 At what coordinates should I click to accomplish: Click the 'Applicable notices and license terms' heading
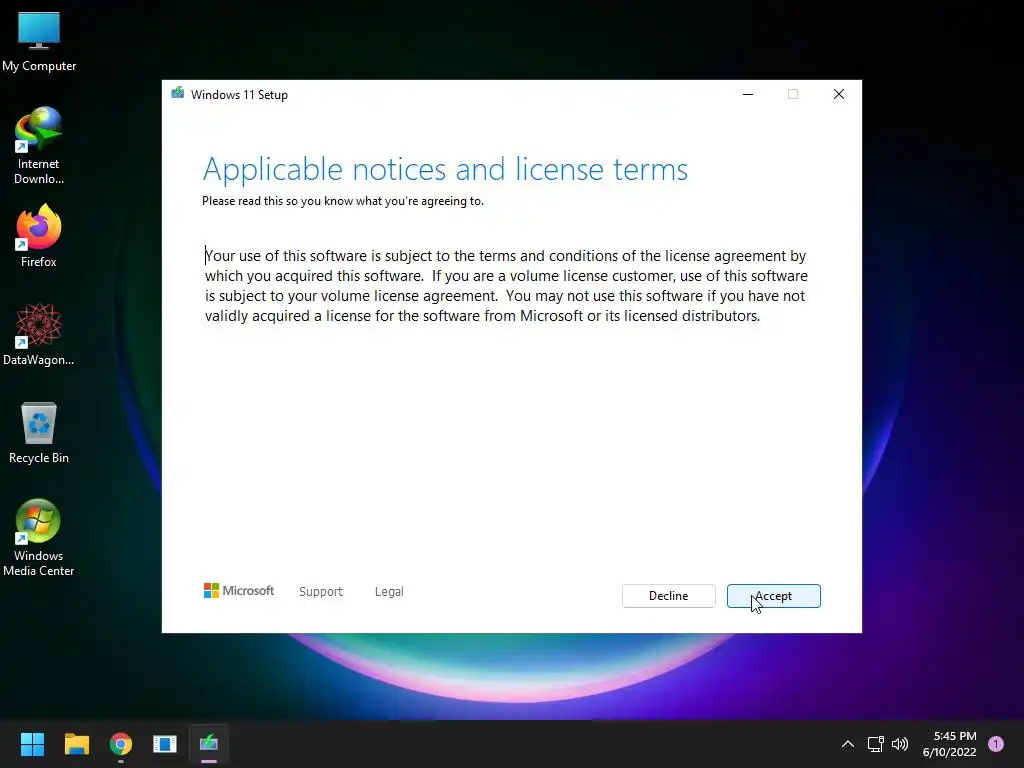pos(445,169)
